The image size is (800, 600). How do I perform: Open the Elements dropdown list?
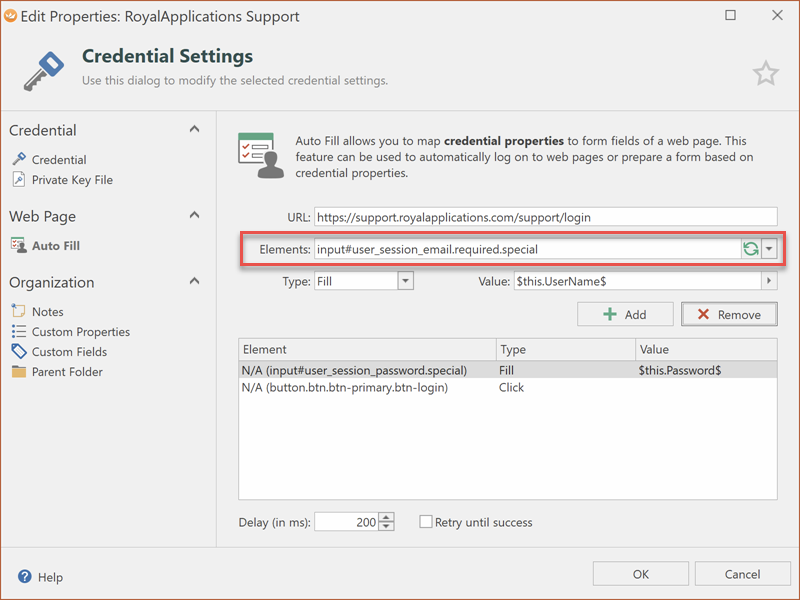[x=768, y=249]
